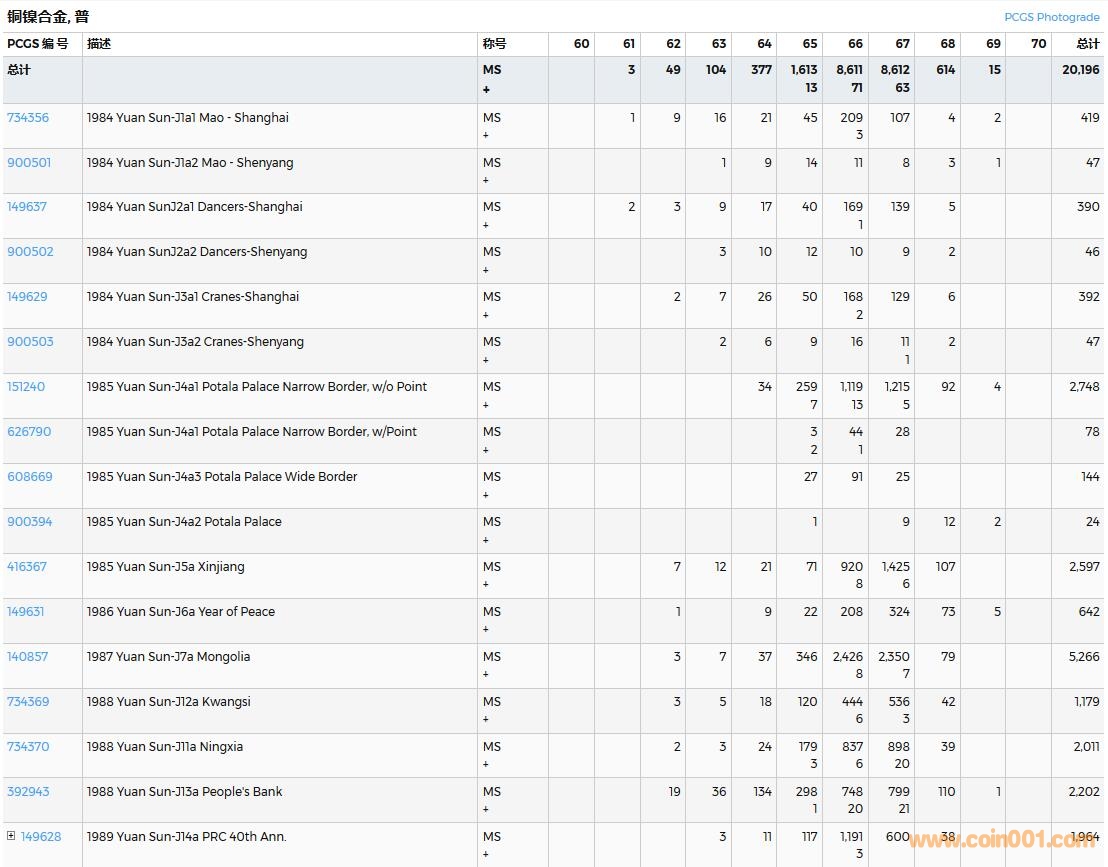This screenshot has width=1108, height=867.
Task: Open the PCGS Photograde link
Action: (1051, 17)
